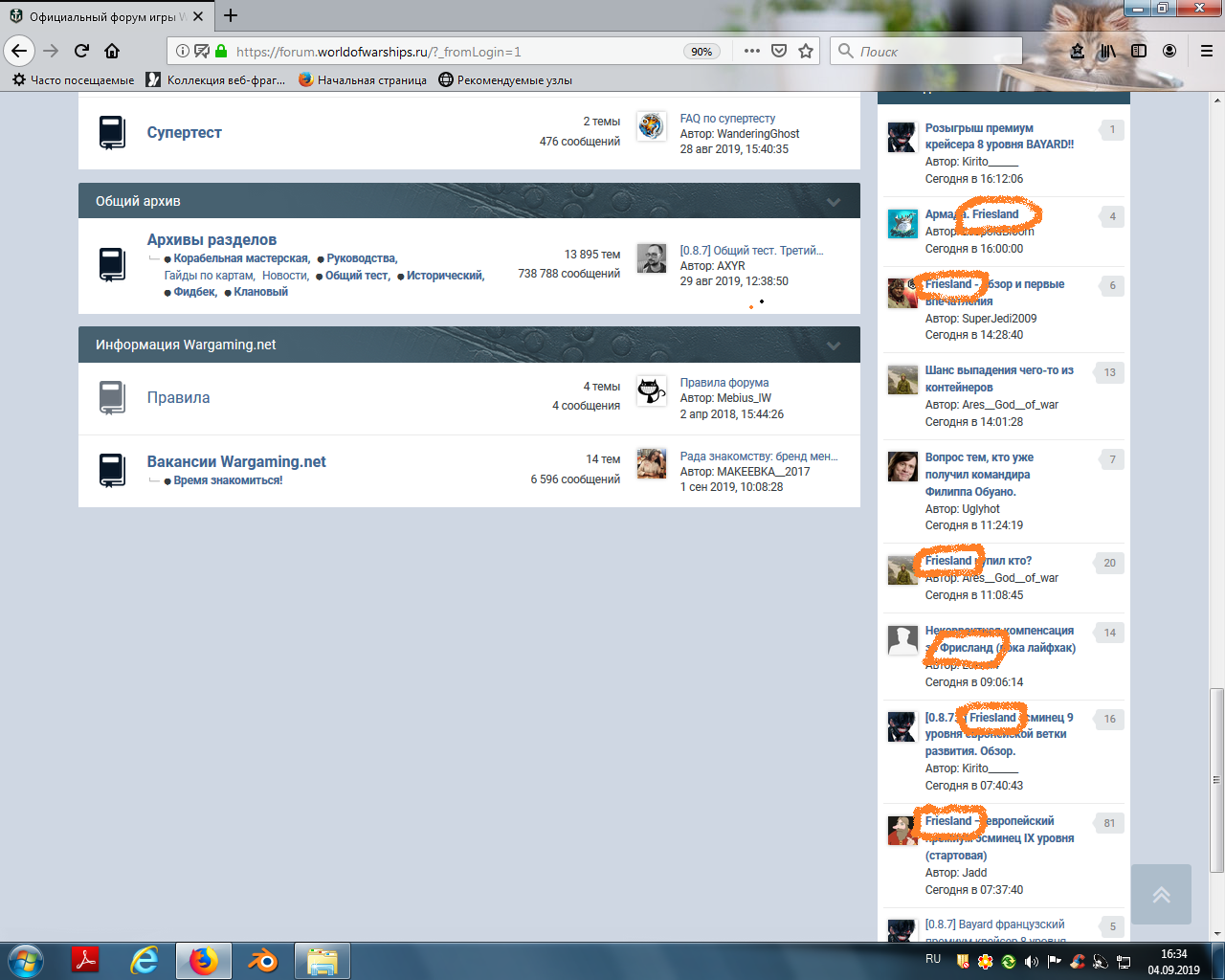Show site information icon in address bar

click(x=182, y=51)
